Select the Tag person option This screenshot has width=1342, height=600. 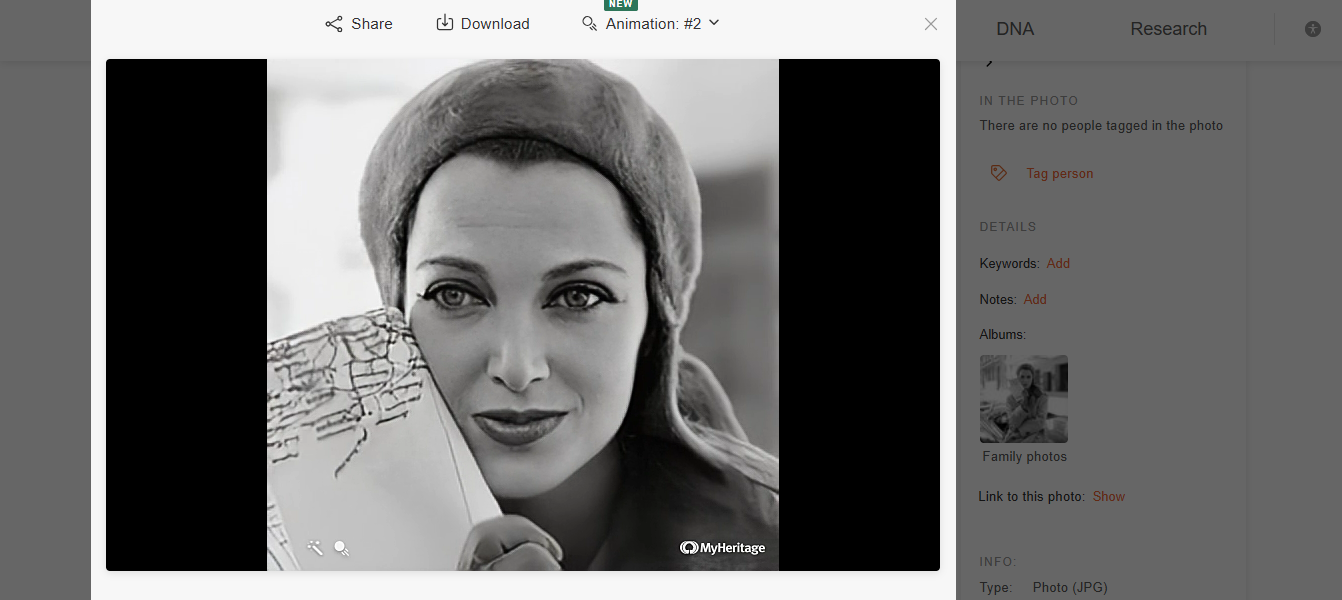(x=1059, y=172)
